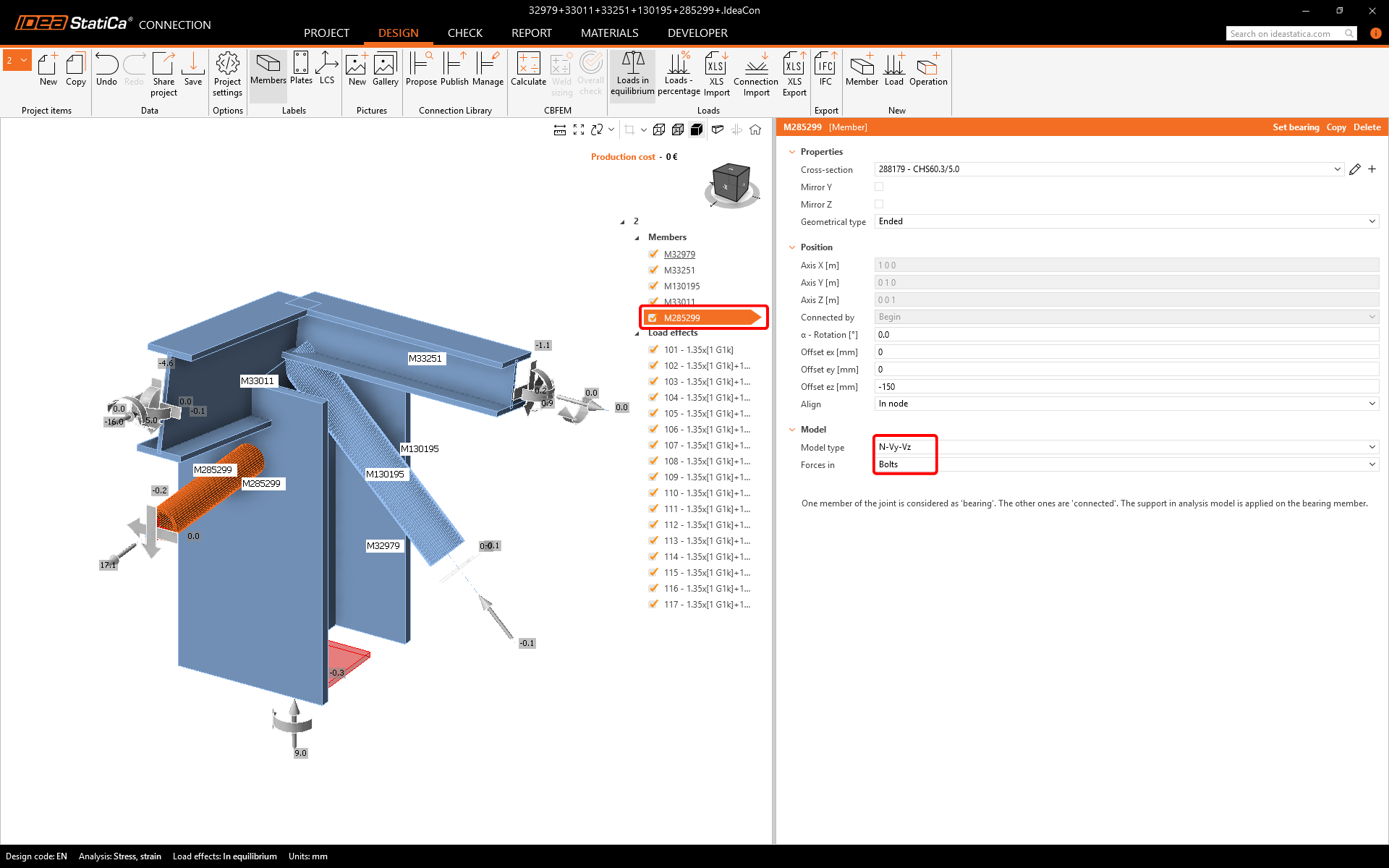Click the Set bearing button
The width and height of the screenshot is (1389, 868).
[x=1296, y=127]
